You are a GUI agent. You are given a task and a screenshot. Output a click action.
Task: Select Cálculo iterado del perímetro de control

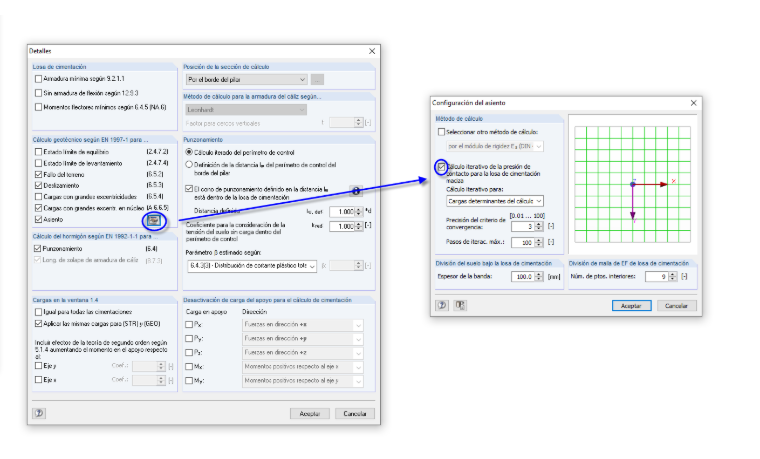pos(189,152)
